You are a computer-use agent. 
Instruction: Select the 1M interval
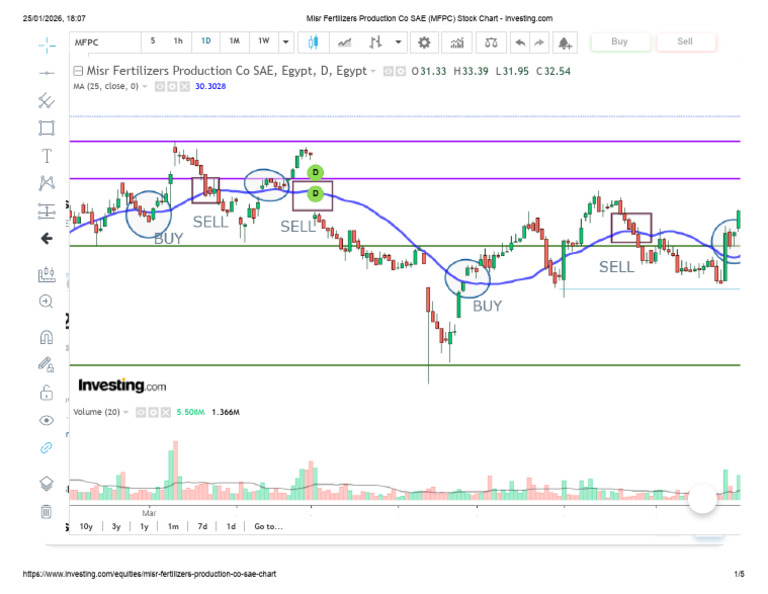pyautogui.click(x=235, y=41)
